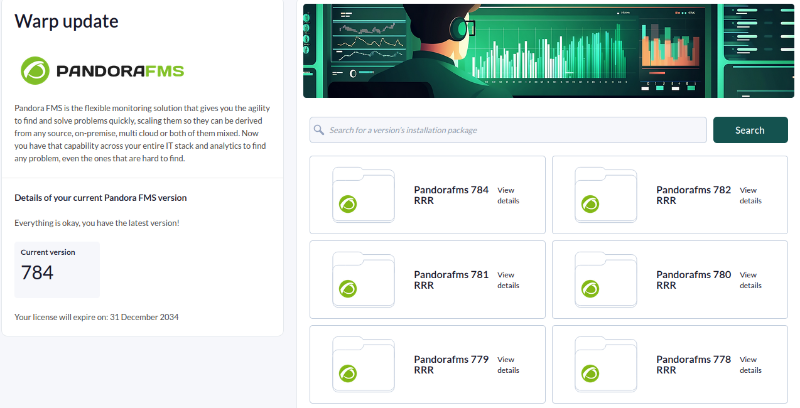View details of Pandorafms 784 RRR
This screenshot has width=800, height=408.
[508, 195]
